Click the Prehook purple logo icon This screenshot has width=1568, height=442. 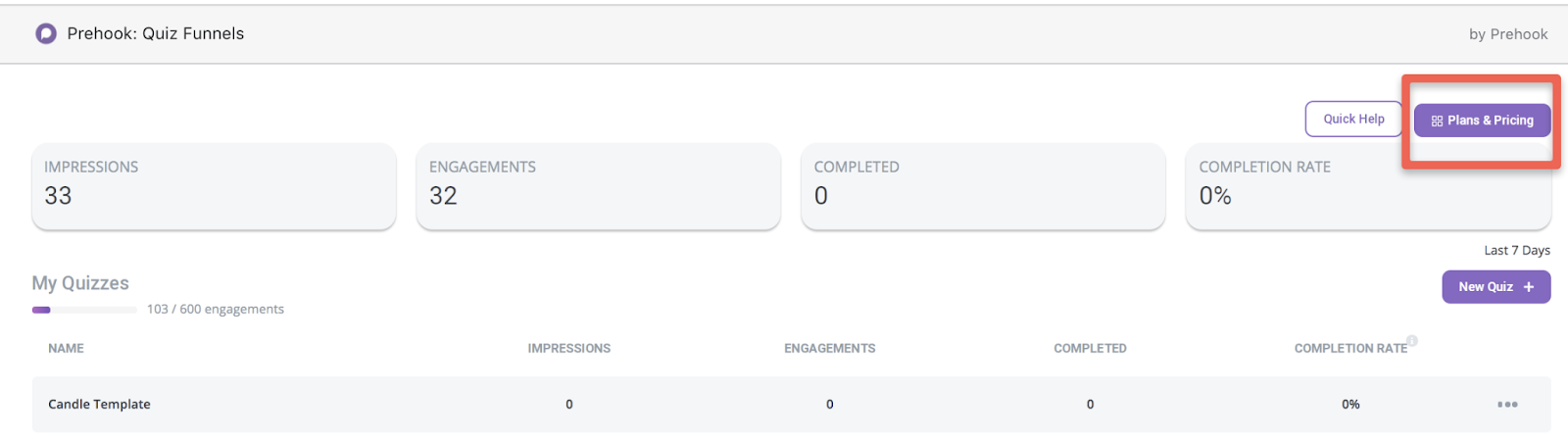(46, 33)
